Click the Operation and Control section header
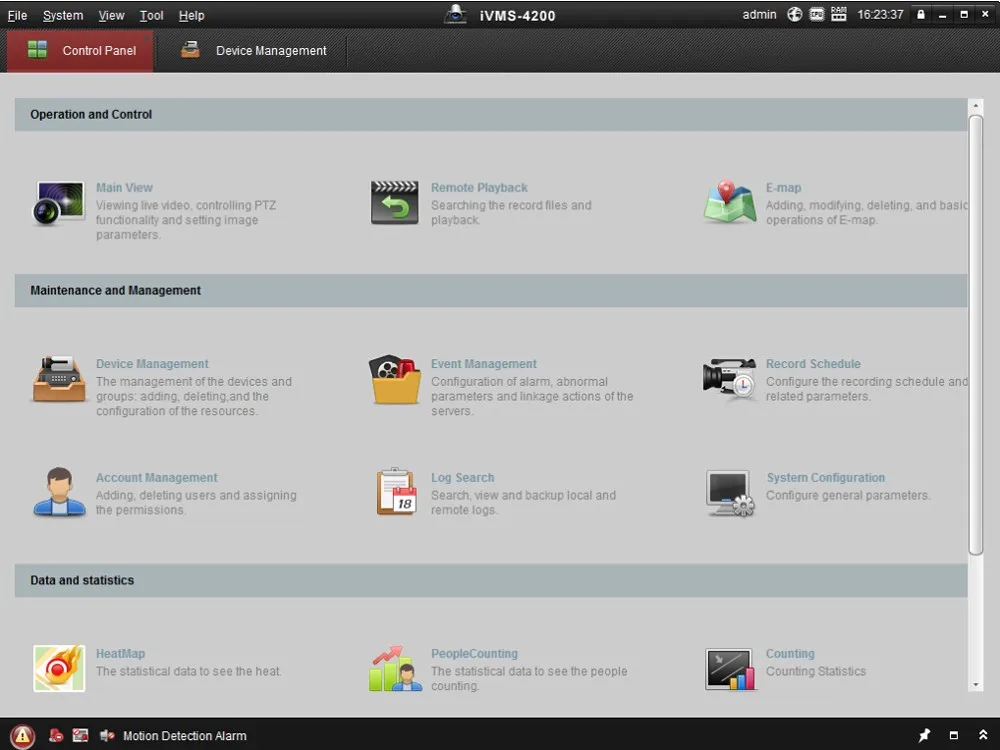 (x=491, y=114)
